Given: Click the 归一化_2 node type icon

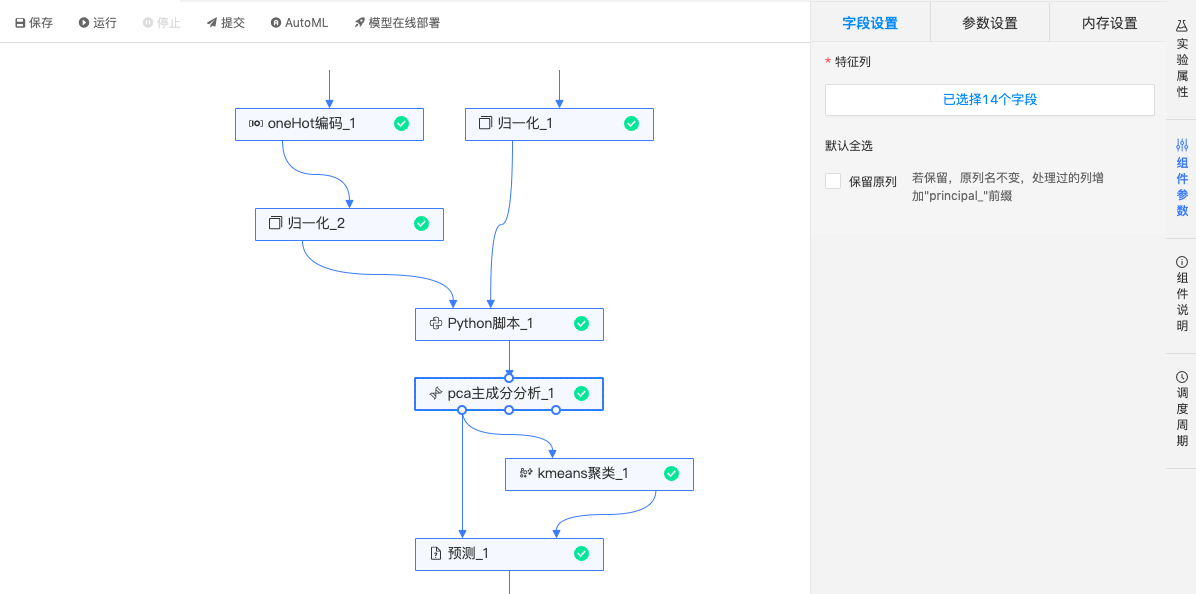Looking at the screenshot, I should click(275, 223).
